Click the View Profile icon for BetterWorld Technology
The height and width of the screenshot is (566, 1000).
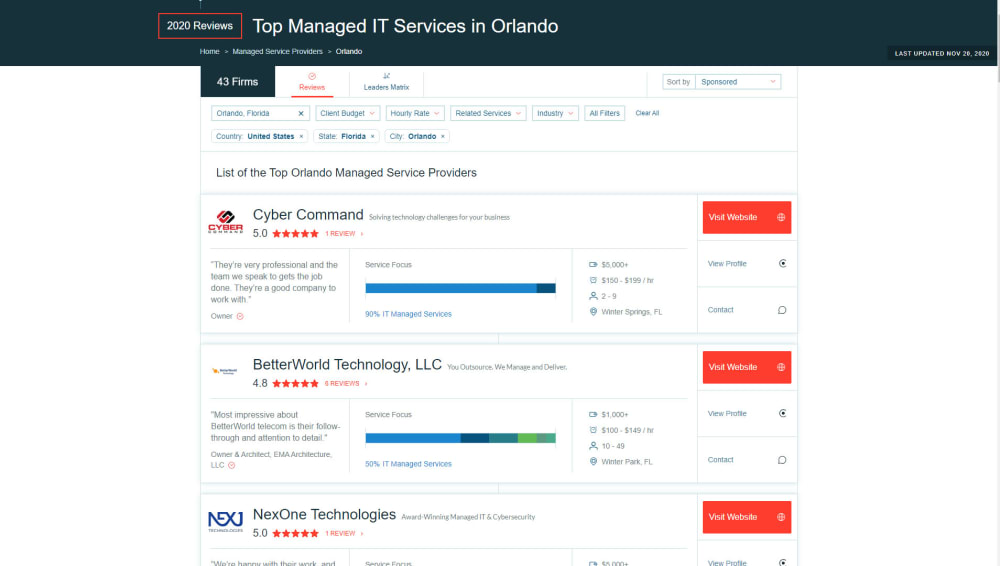tap(783, 413)
